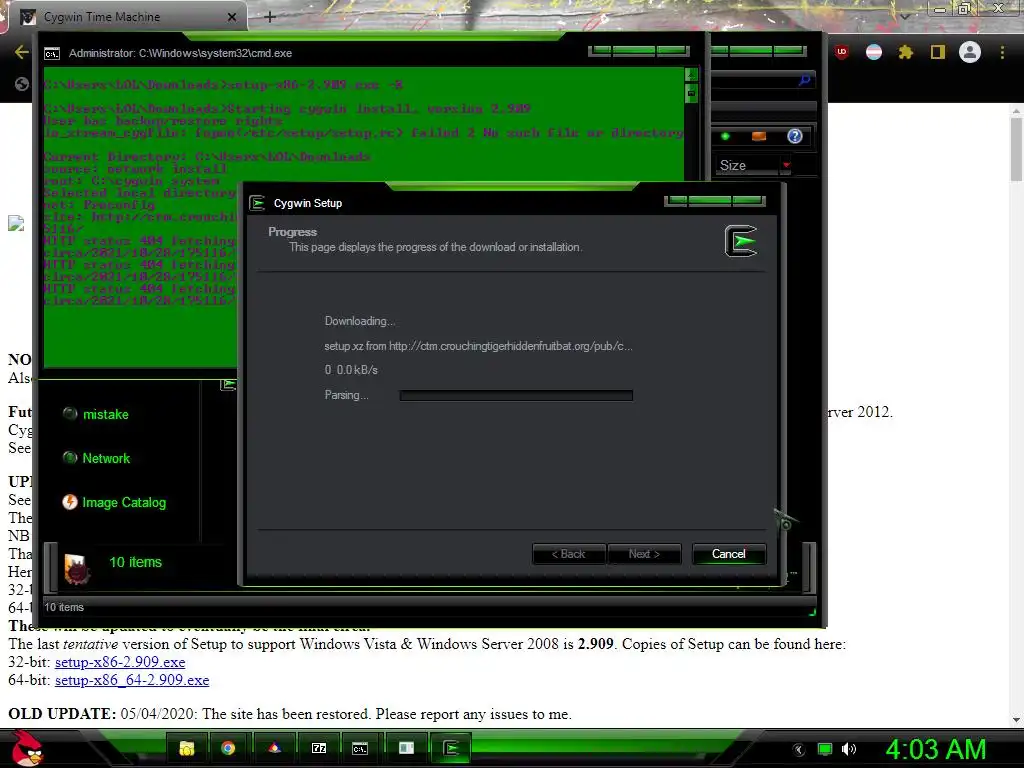Click the Cygwin icon behind the Setup dialog's left edge
This screenshot has width=1024, height=768.
(x=228, y=385)
